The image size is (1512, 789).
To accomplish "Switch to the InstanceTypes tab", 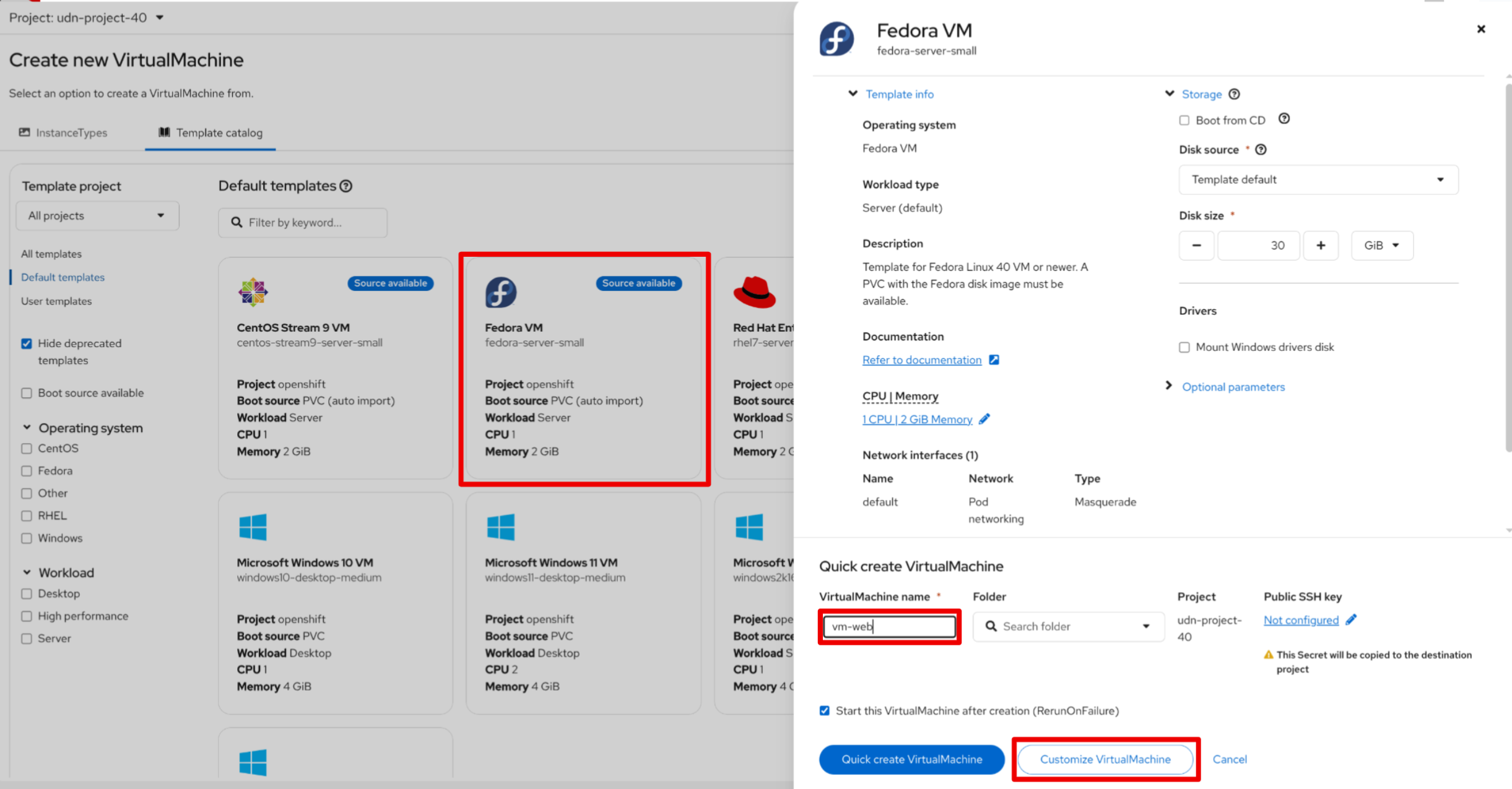I will tap(63, 132).
